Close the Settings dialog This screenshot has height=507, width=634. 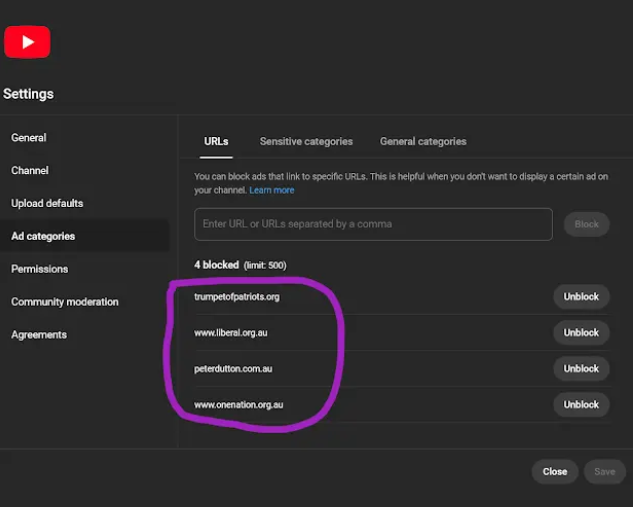point(555,472)
